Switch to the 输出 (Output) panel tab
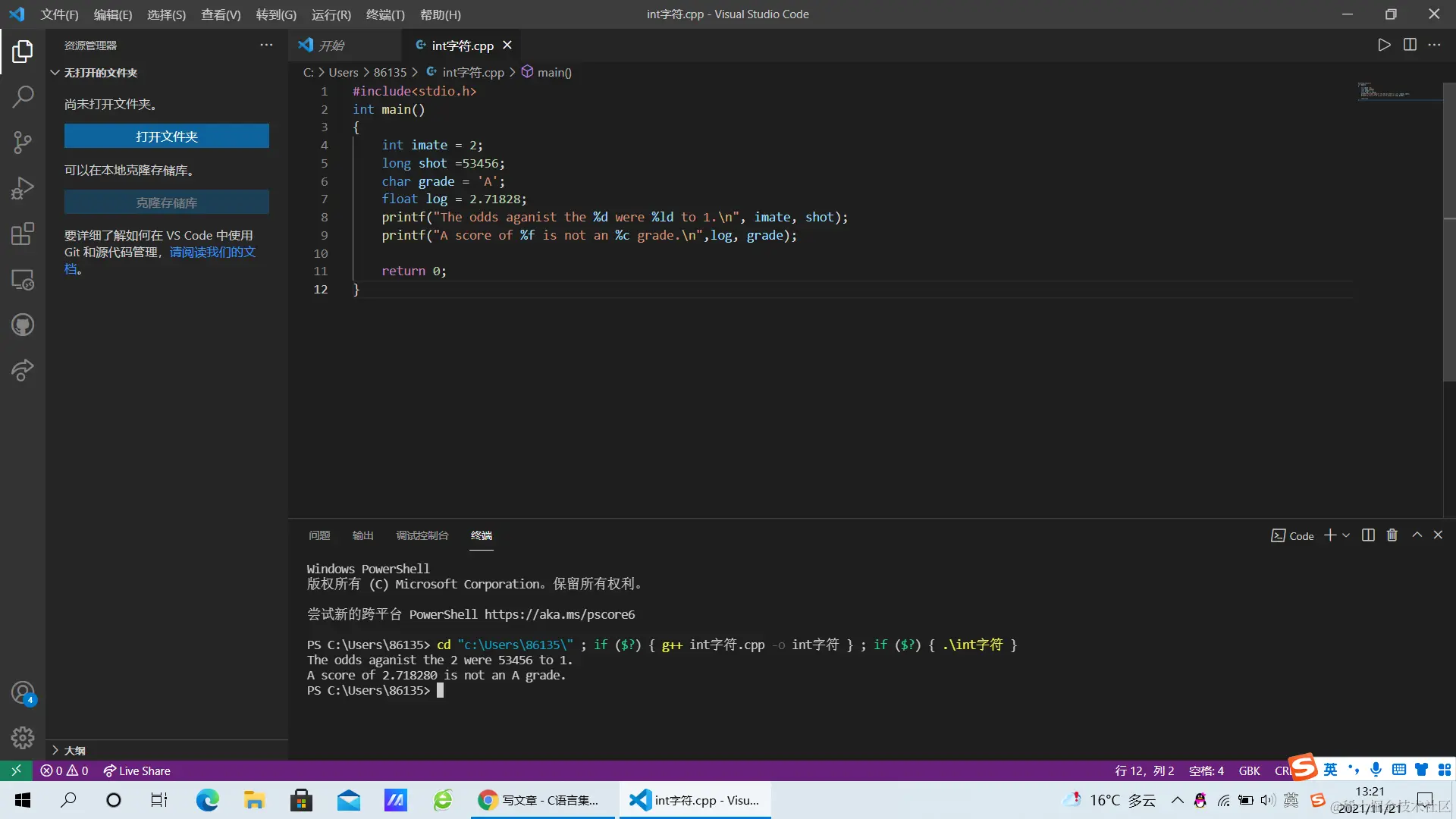Viewport: 1456px width, 819px height. pos(362,535)
